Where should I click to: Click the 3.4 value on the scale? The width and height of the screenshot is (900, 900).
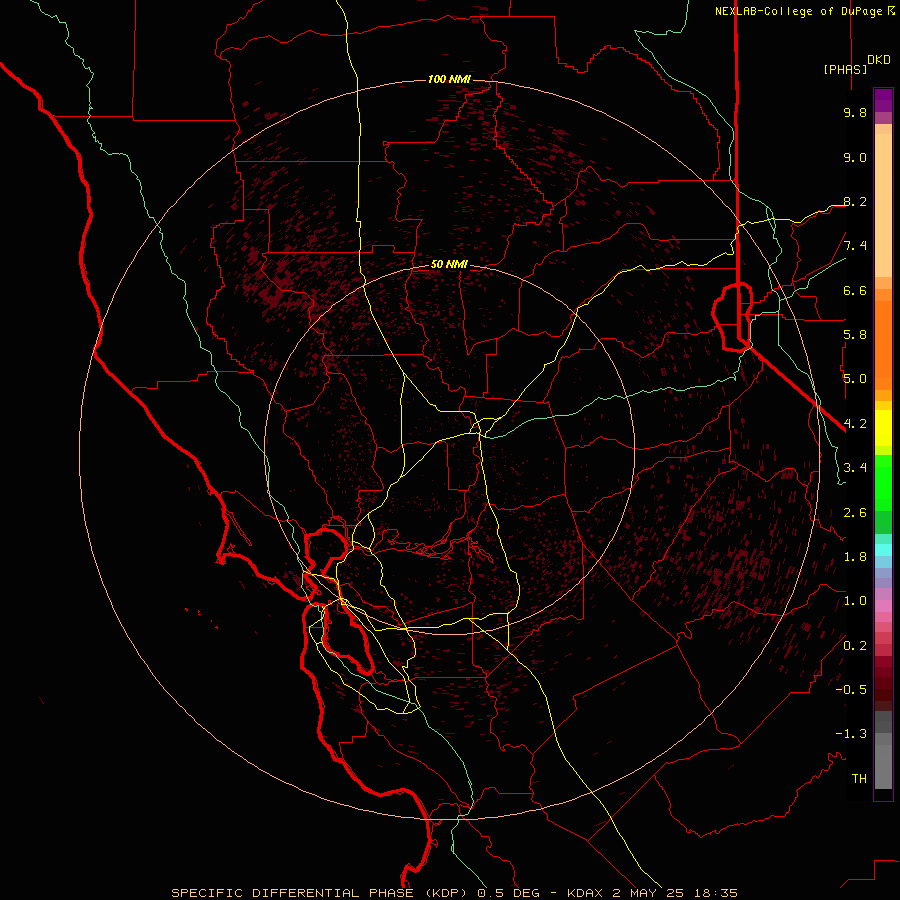855,468
